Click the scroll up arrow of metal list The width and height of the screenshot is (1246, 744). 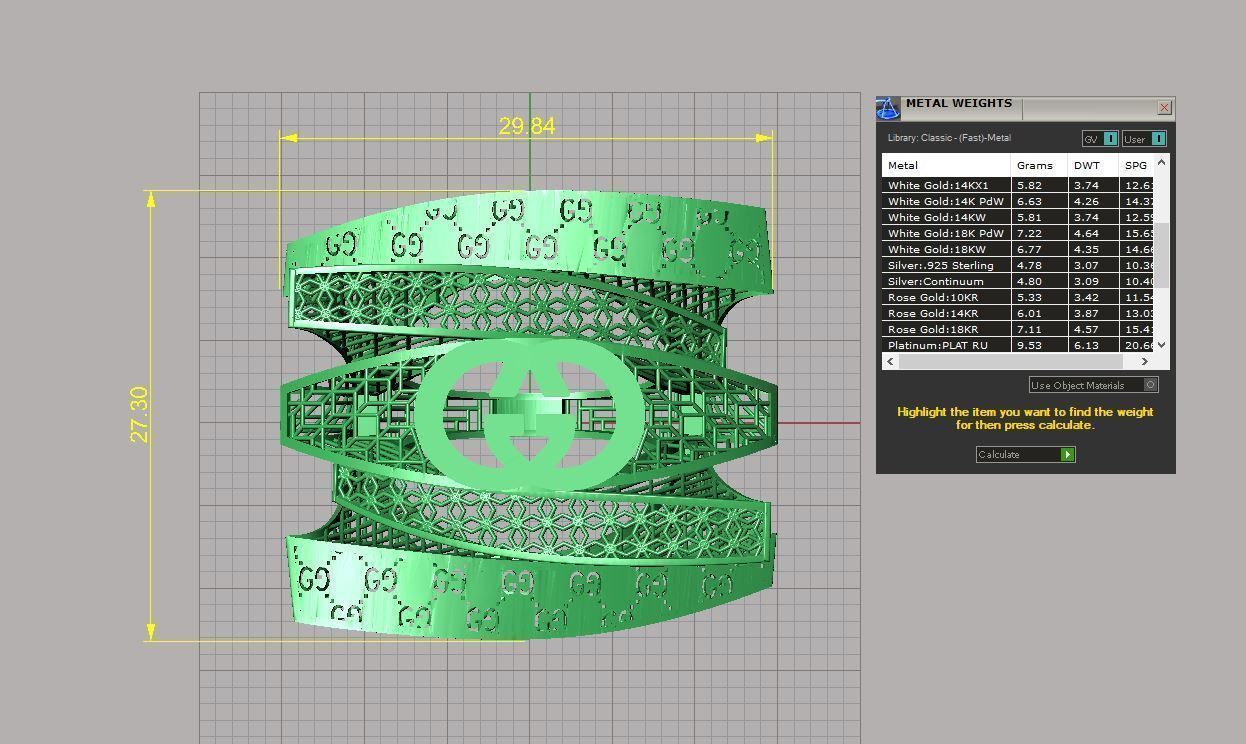[1161, 162]
